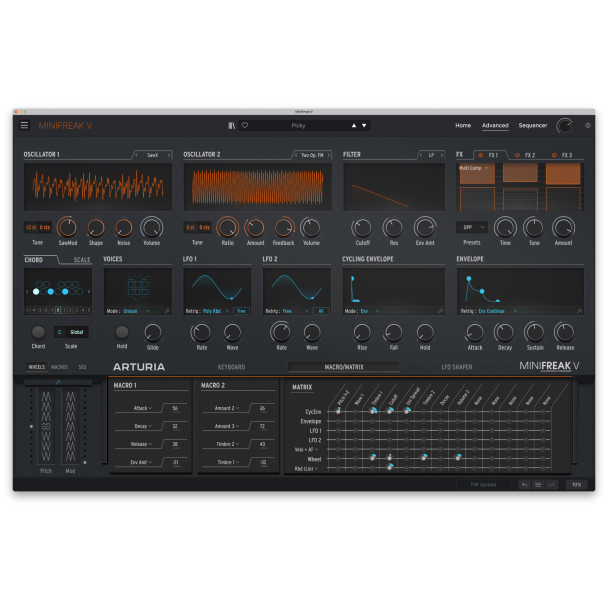Click the Filter Cutoff knob
Screen dimensions: 608x608
[361, 228]
